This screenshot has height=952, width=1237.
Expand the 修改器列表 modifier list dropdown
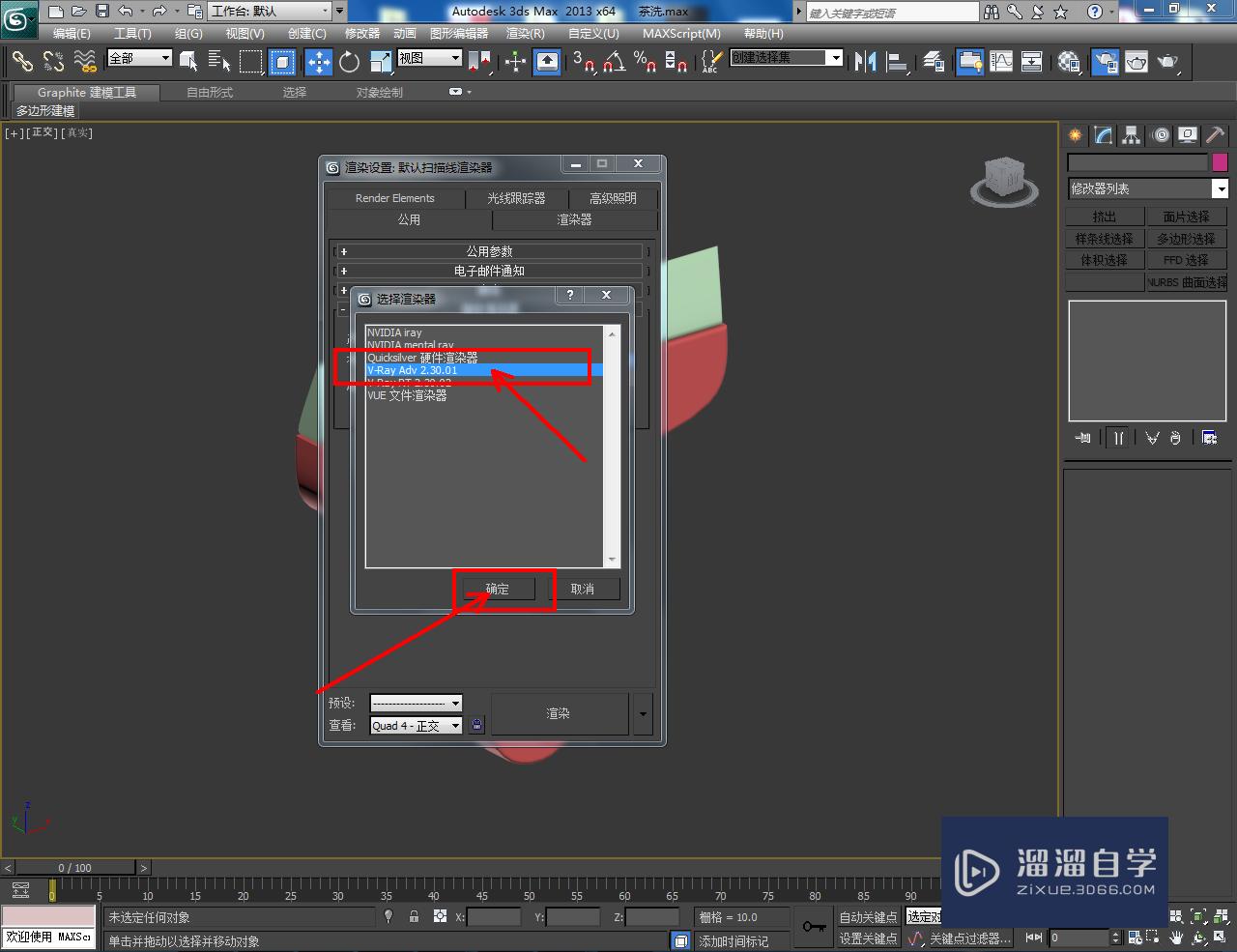pyautogui.click(x=1147, y=188)
